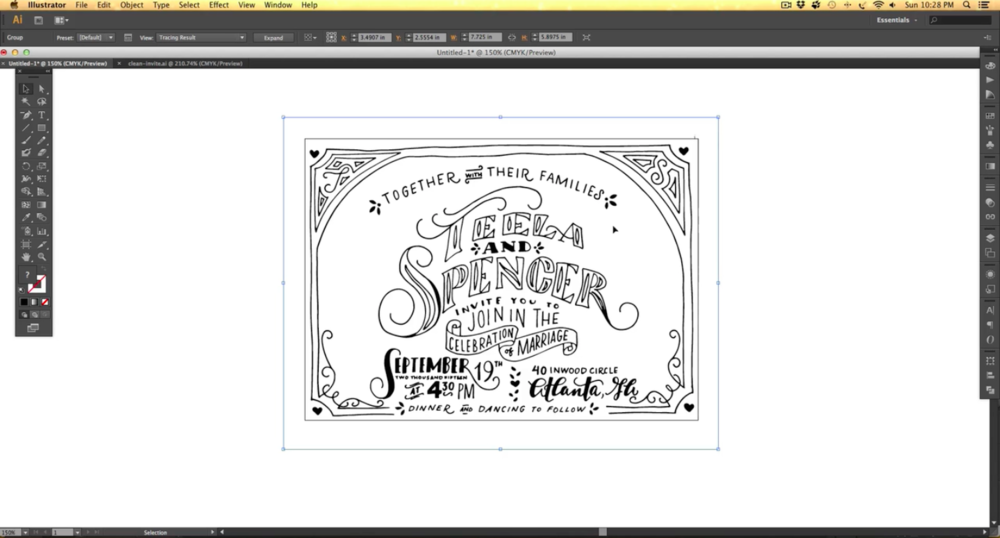Select the Rotate tool

[26, 166]
